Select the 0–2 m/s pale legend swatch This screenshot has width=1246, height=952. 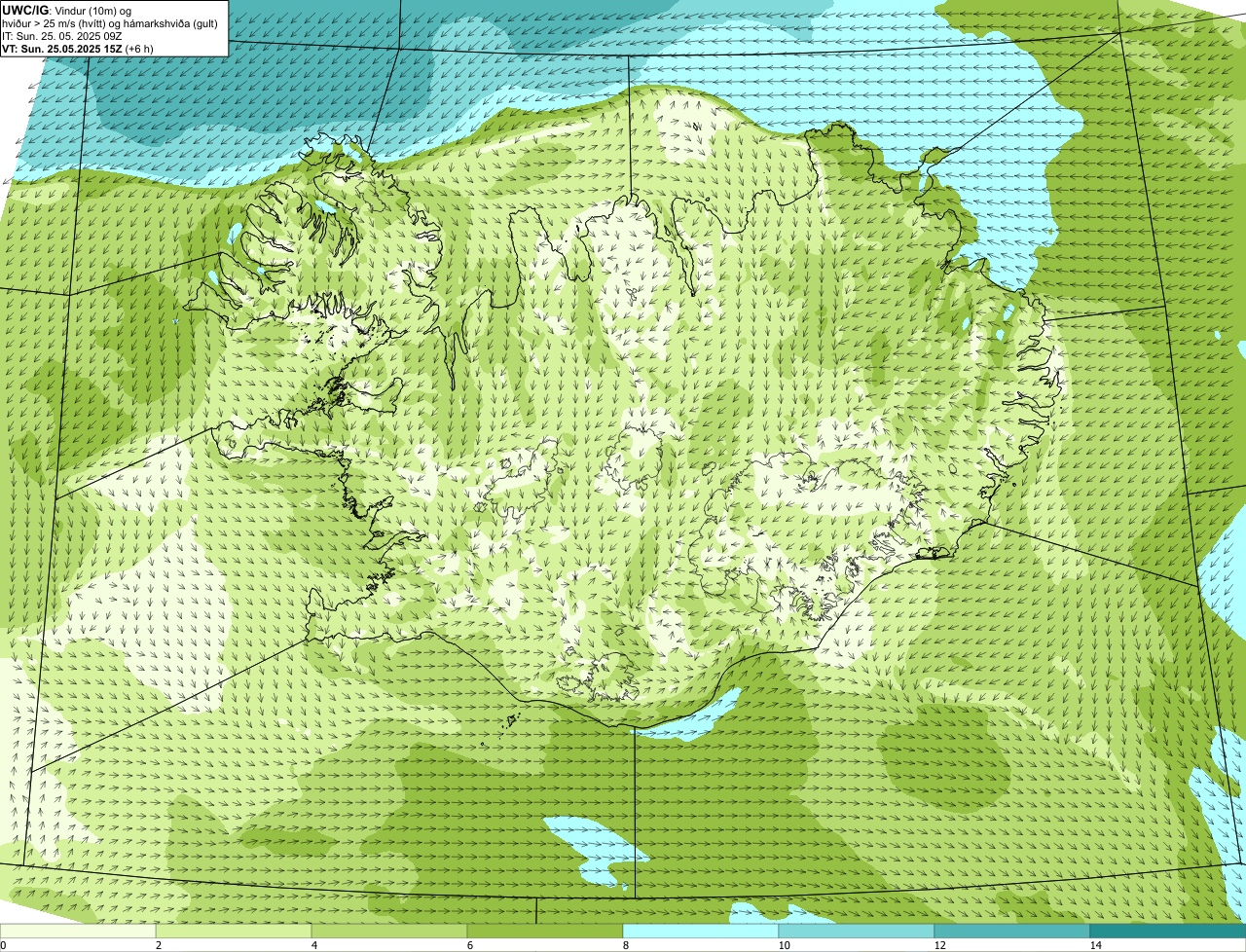(x=78, y=931)
